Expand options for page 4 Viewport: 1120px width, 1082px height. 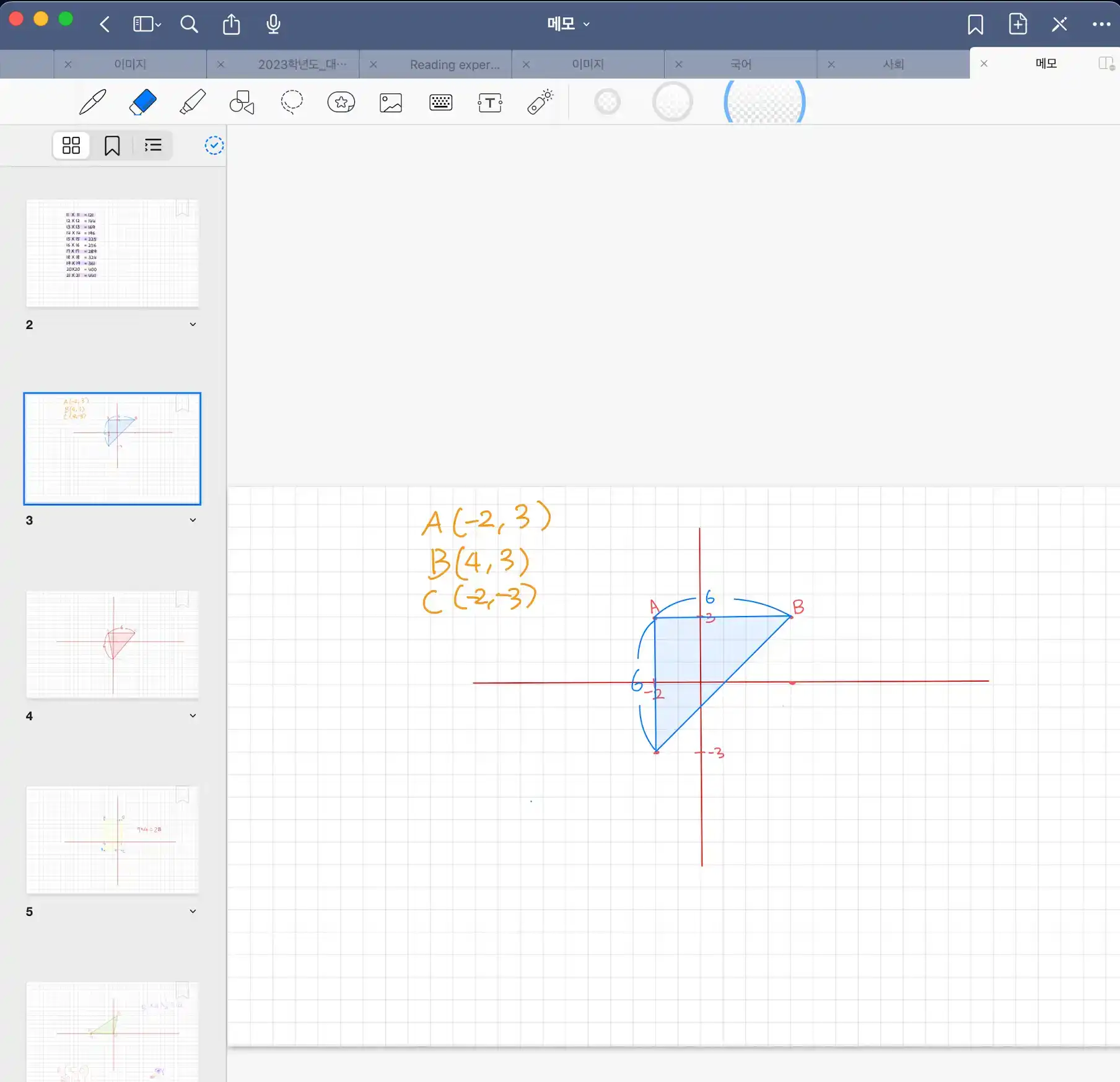coord(193,716)
